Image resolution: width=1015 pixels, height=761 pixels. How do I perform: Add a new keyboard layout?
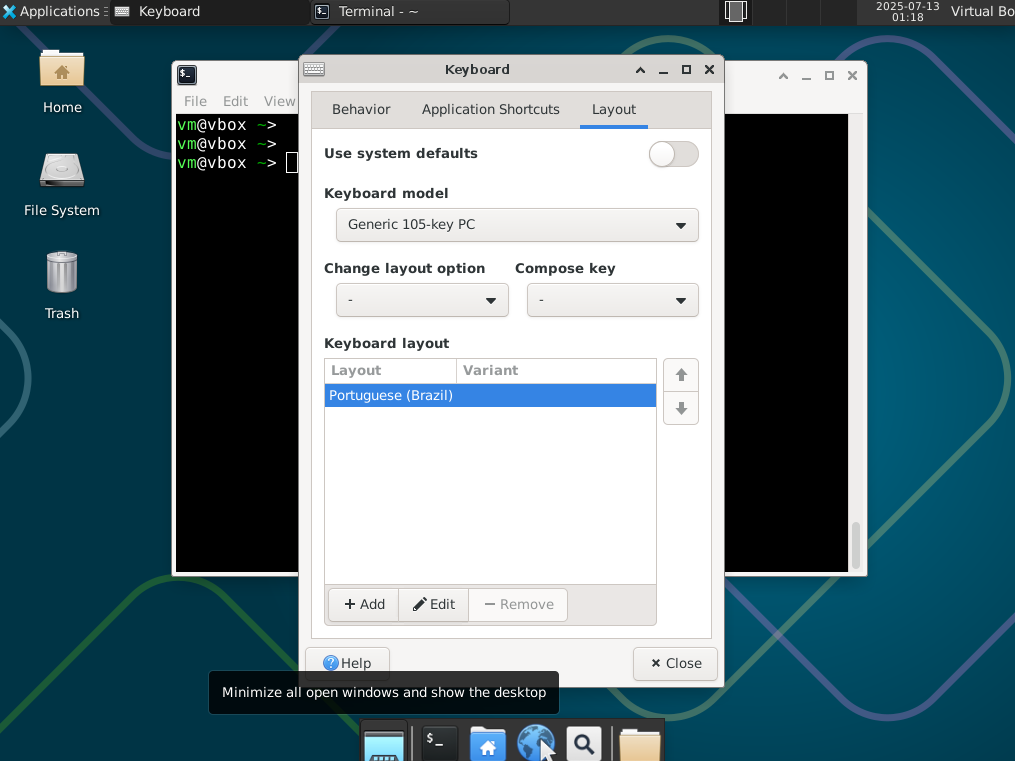pos(364,604)
